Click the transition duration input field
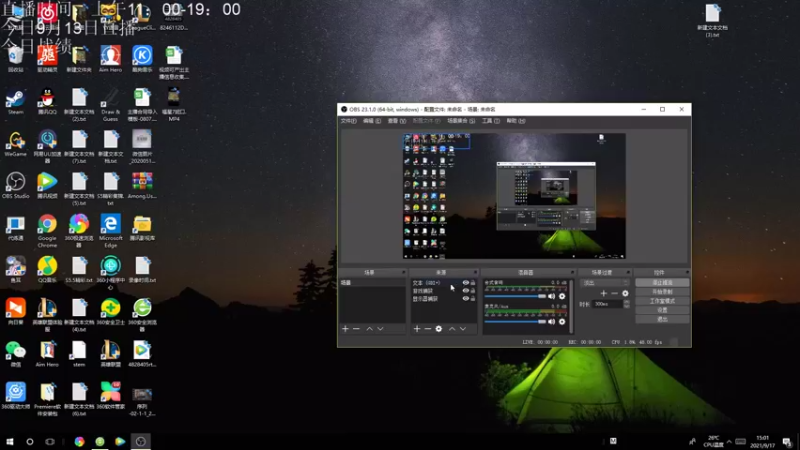This screenshot has height=450, width=800. [608, 304]
